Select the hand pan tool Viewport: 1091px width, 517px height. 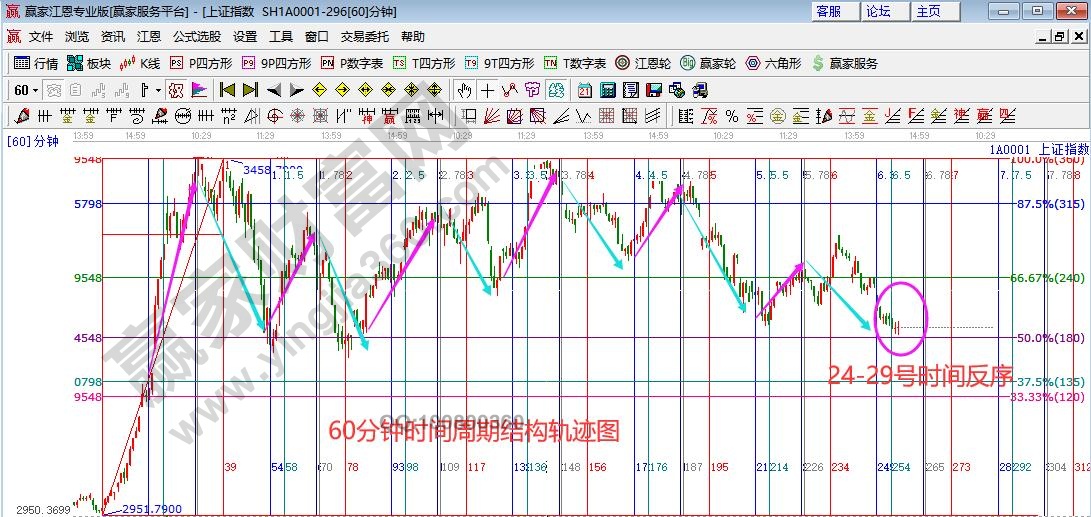[x=464, y=90]
